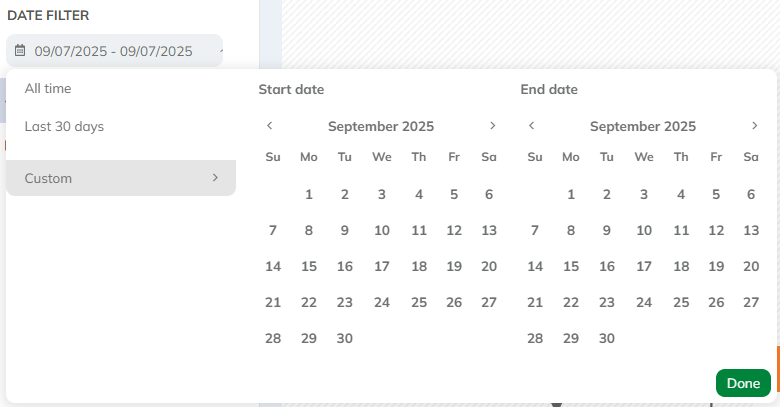Click the Start date September 2025 header

pos(381,126)
